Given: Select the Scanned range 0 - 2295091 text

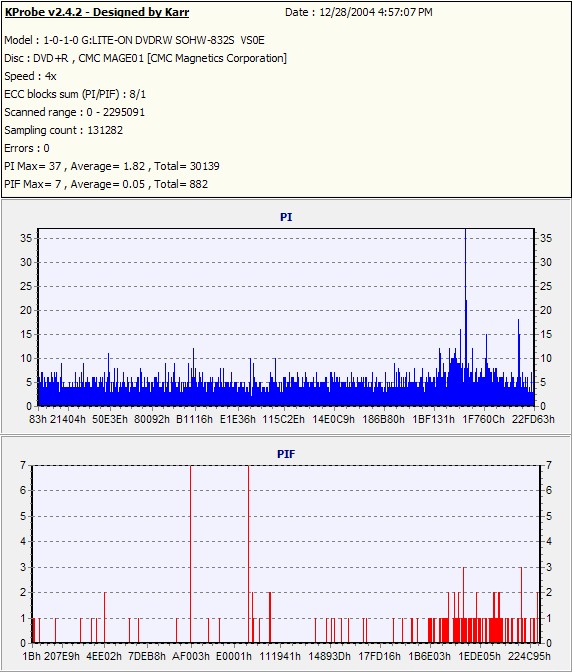Looking at the screenshot, I should pos(75,112).
